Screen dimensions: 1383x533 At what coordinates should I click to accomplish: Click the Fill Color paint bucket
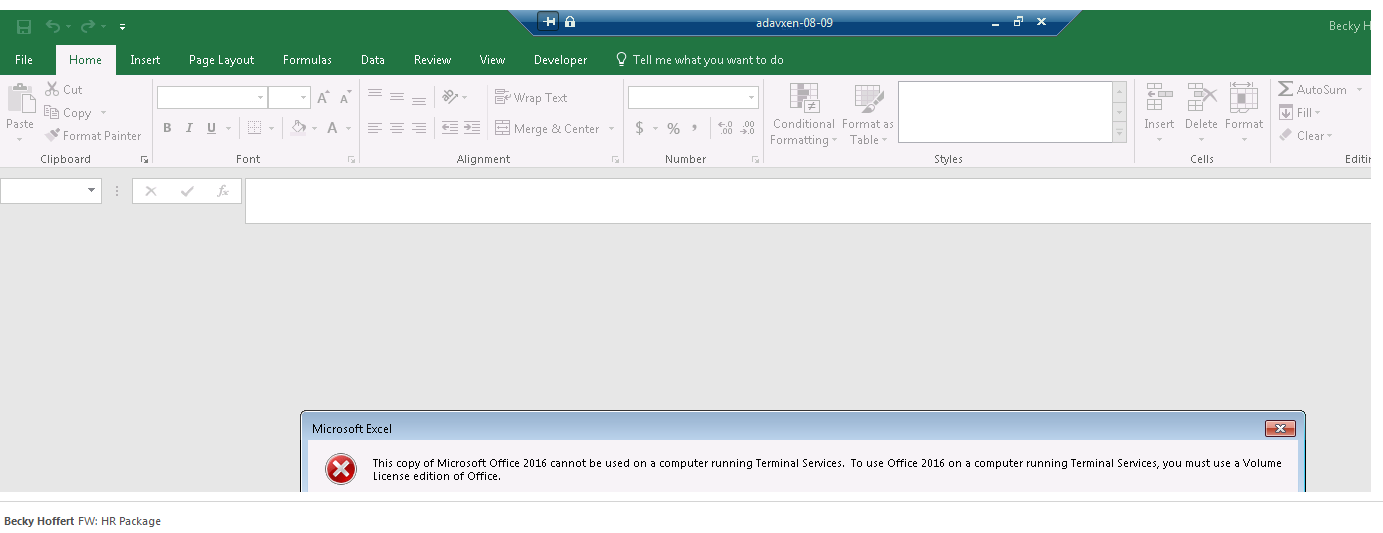click(298, 128)
